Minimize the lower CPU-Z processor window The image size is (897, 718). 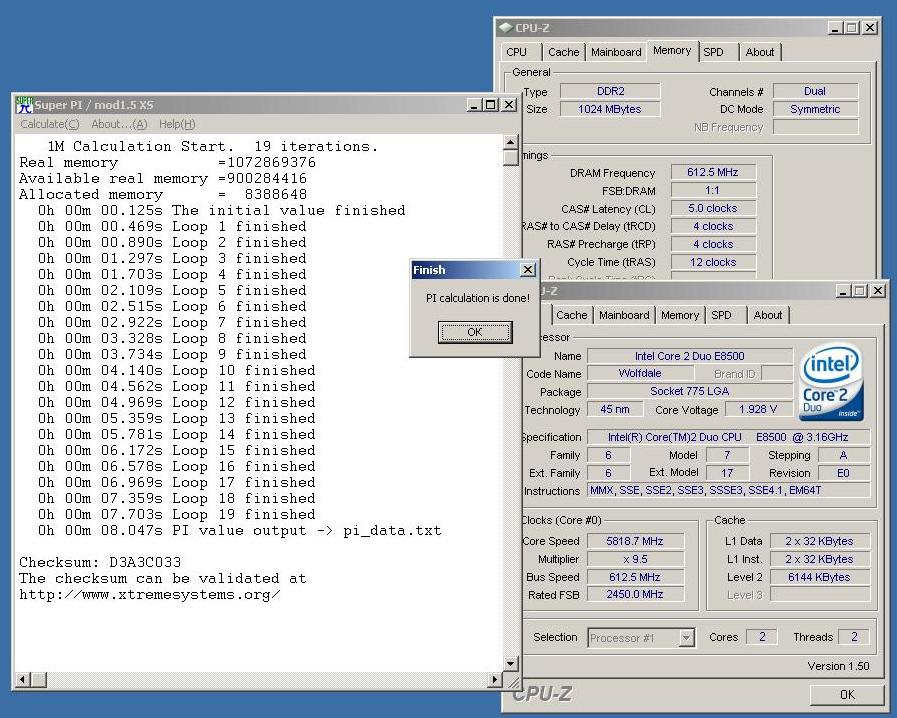843,291
